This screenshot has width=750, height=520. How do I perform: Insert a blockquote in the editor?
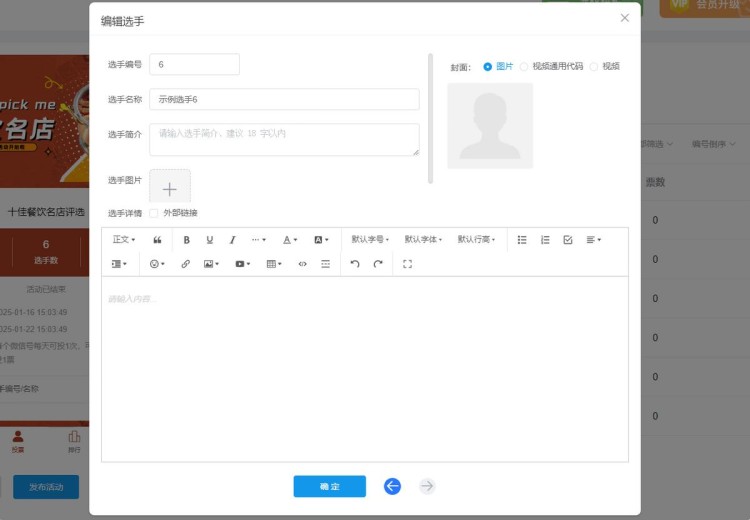click(157, 240)
